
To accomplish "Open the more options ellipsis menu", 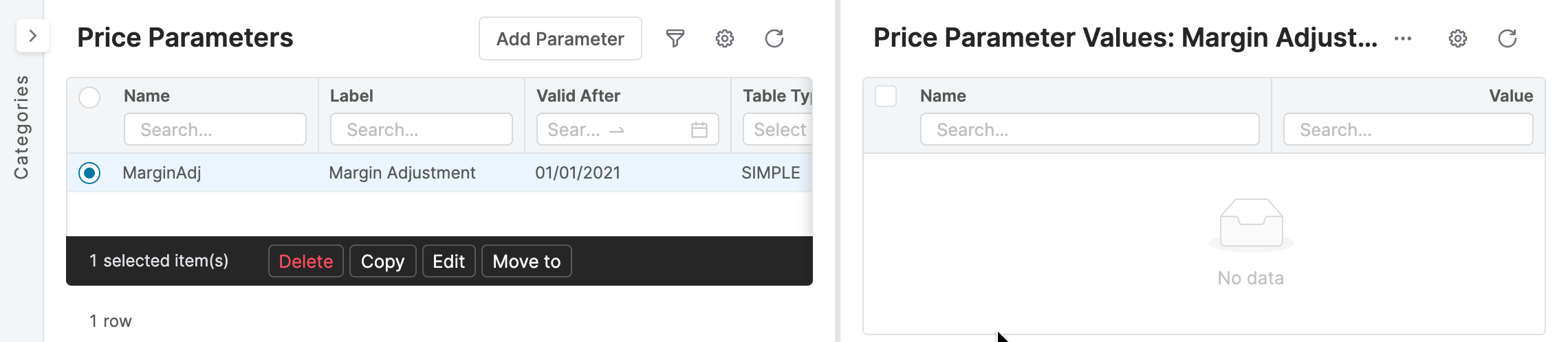I will (1403, 38).
